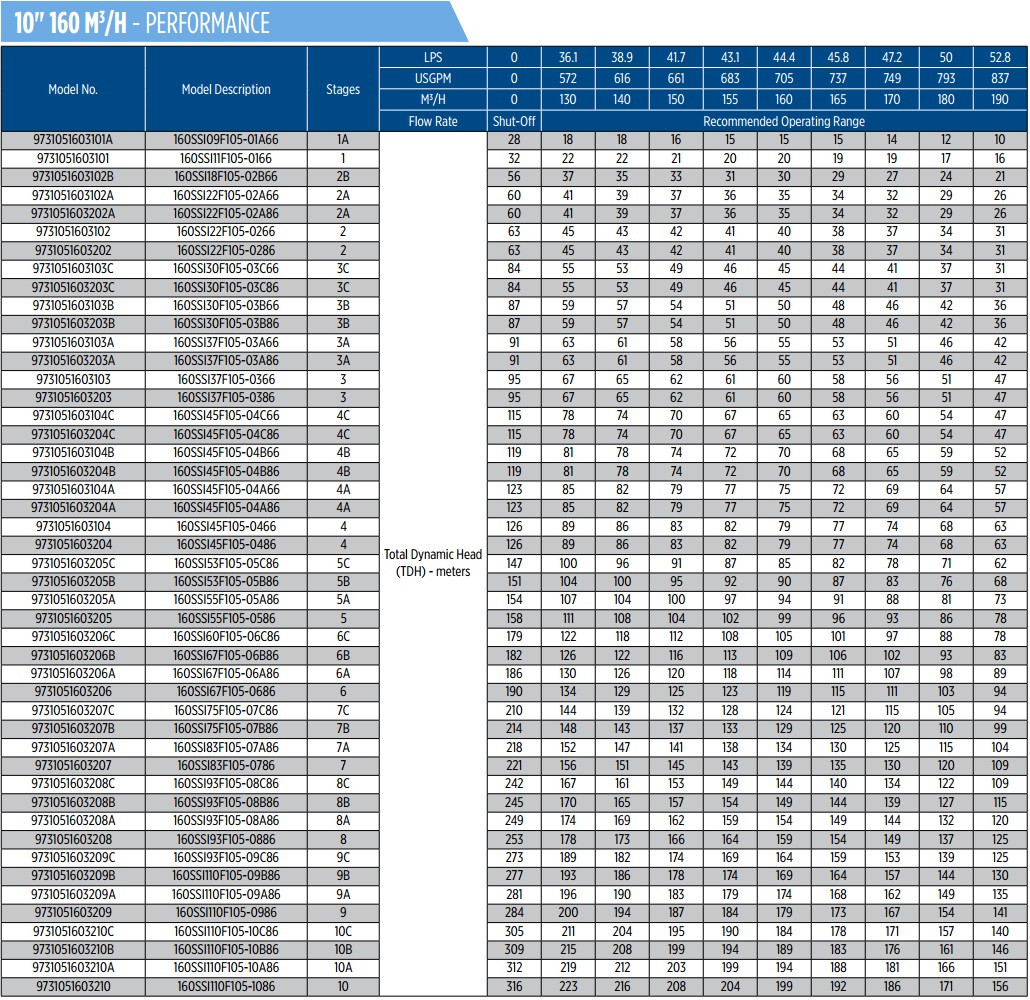1030x1000 pixels.
Task: Click the "USGPM" row label in header
Action: tap(433, 78)
